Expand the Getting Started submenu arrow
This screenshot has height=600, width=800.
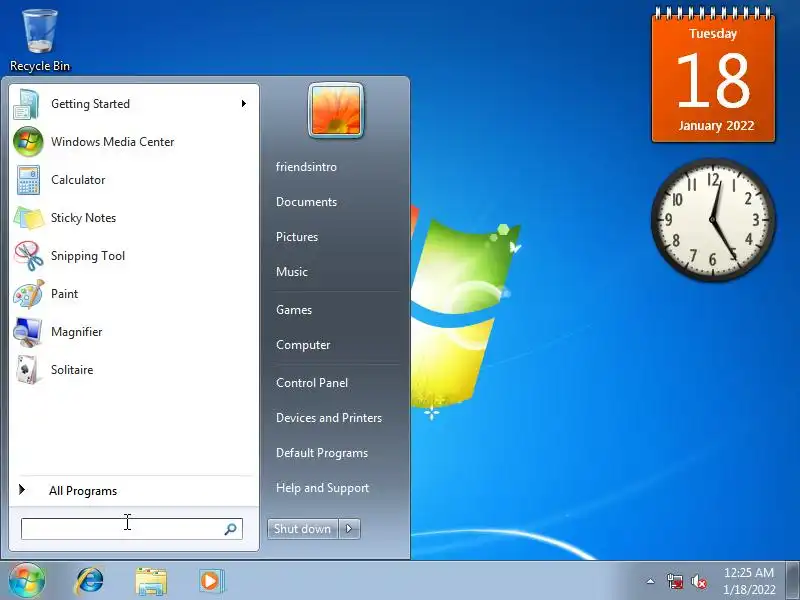tap(244, 104)
